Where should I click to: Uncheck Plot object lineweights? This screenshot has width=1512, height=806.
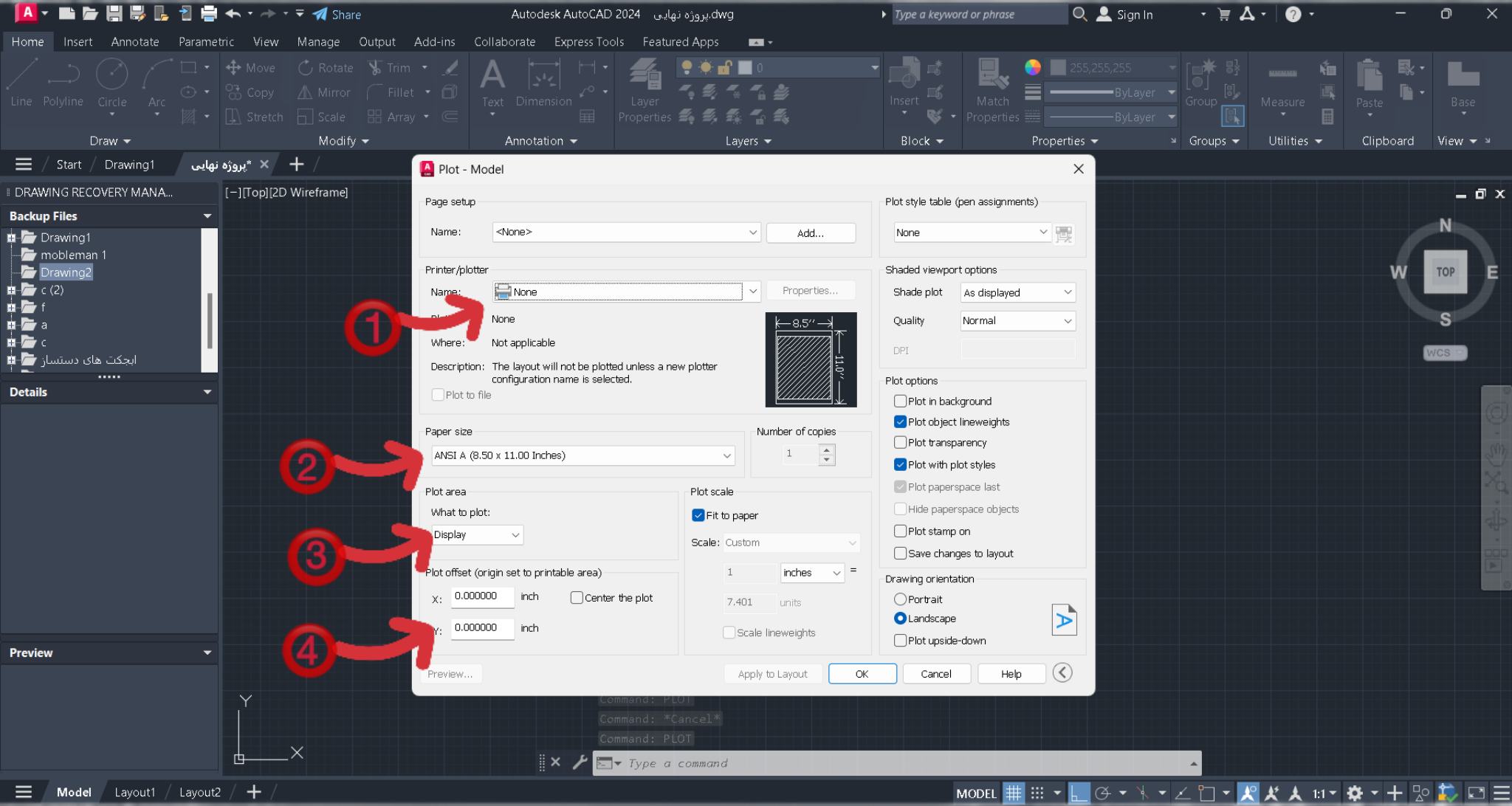[x=900, y=421]
